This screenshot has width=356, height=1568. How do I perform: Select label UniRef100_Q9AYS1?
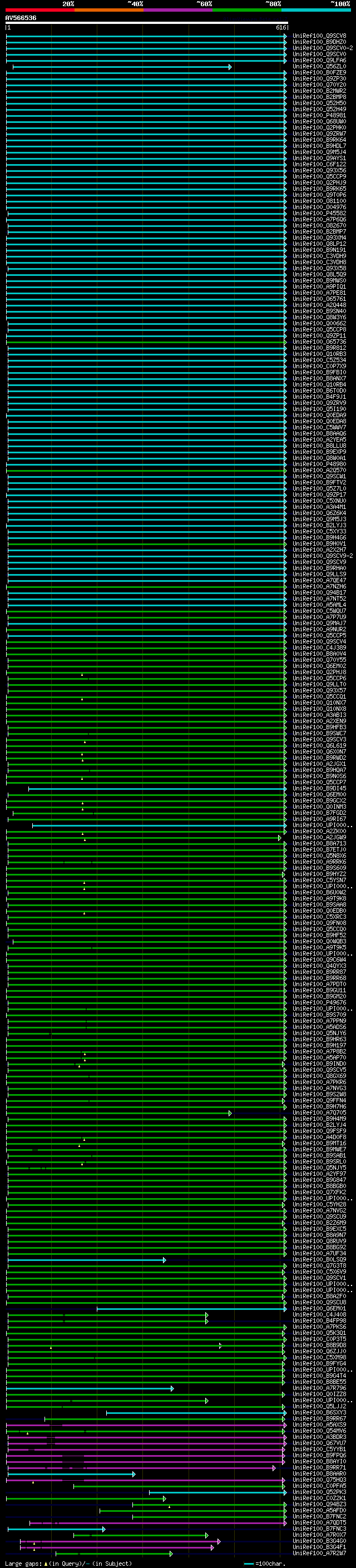tap(319, 157)
